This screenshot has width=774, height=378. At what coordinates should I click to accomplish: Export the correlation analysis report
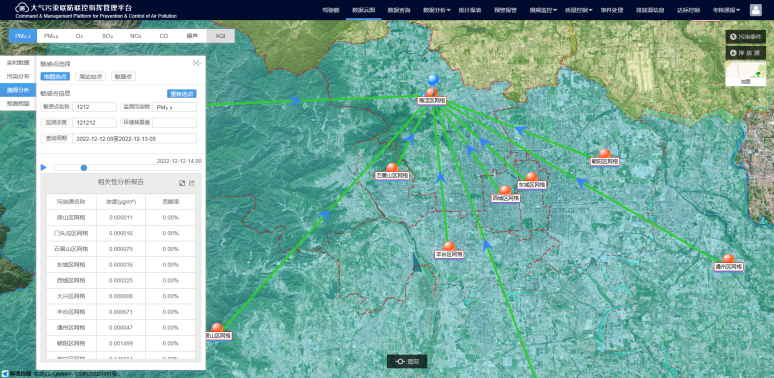coord(192,183)
